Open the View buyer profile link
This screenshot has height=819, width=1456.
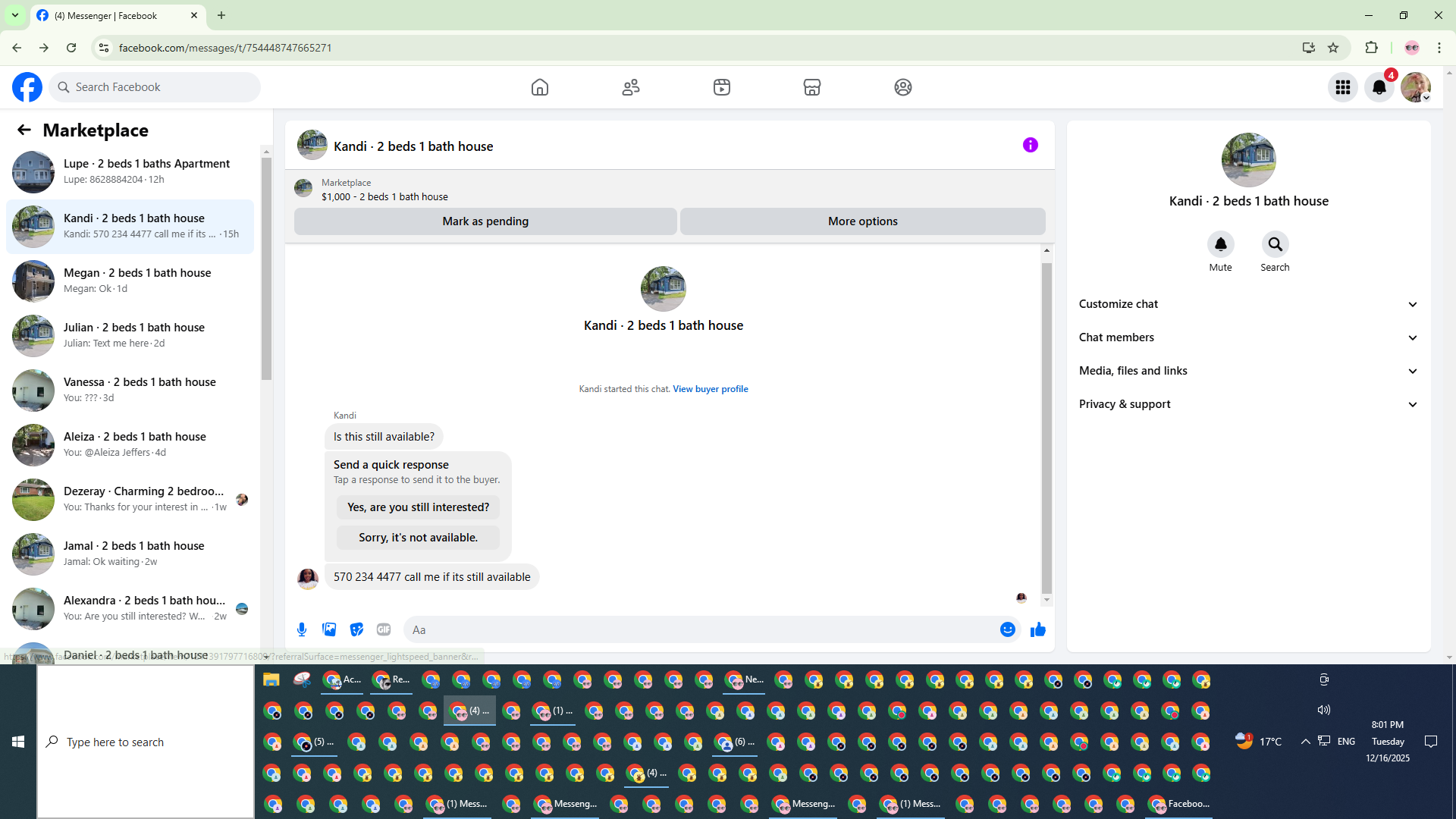pyautogui.click(x=711, y=389)
